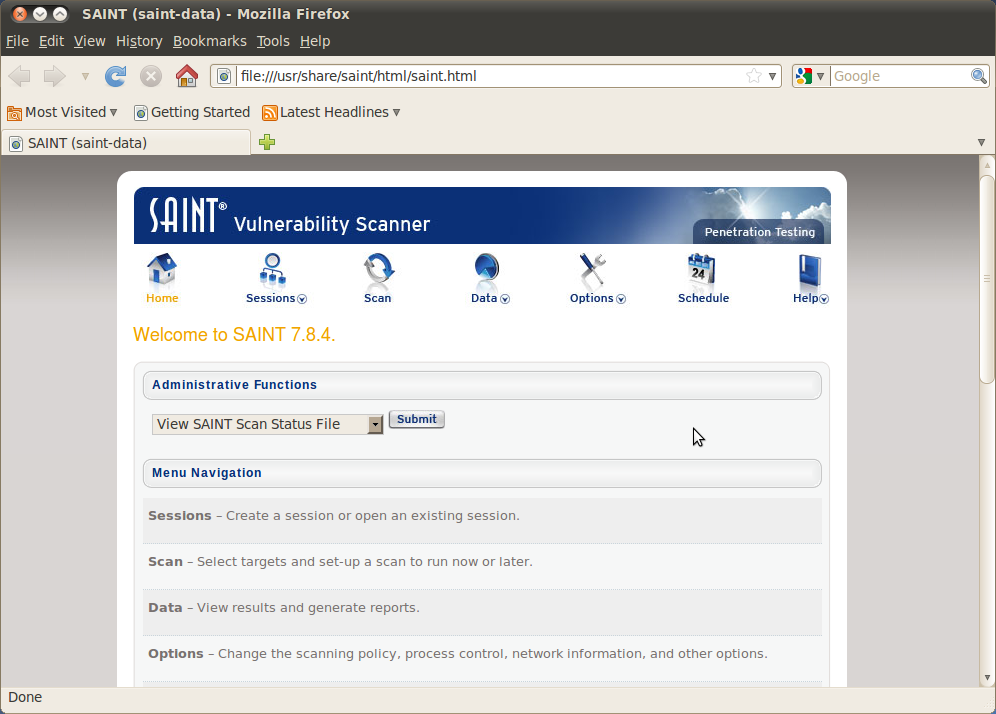Click the Penetration Testing tab
This screenshot has height=714, width=996.
coord(760,232)
